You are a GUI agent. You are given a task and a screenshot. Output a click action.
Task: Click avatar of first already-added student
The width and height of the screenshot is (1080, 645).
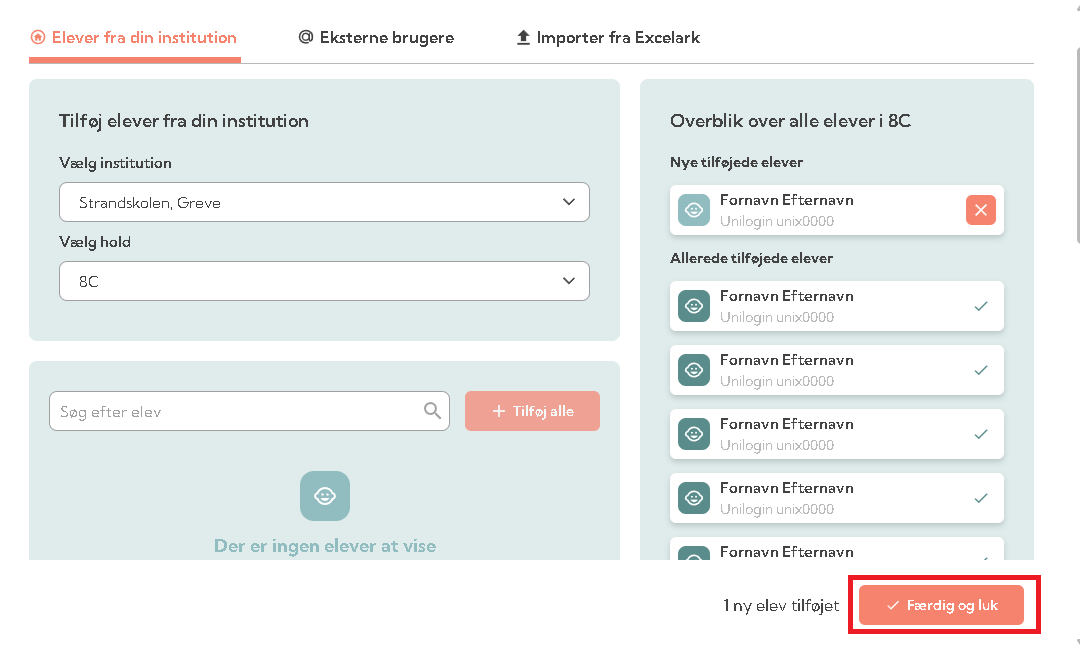(693, 306)
